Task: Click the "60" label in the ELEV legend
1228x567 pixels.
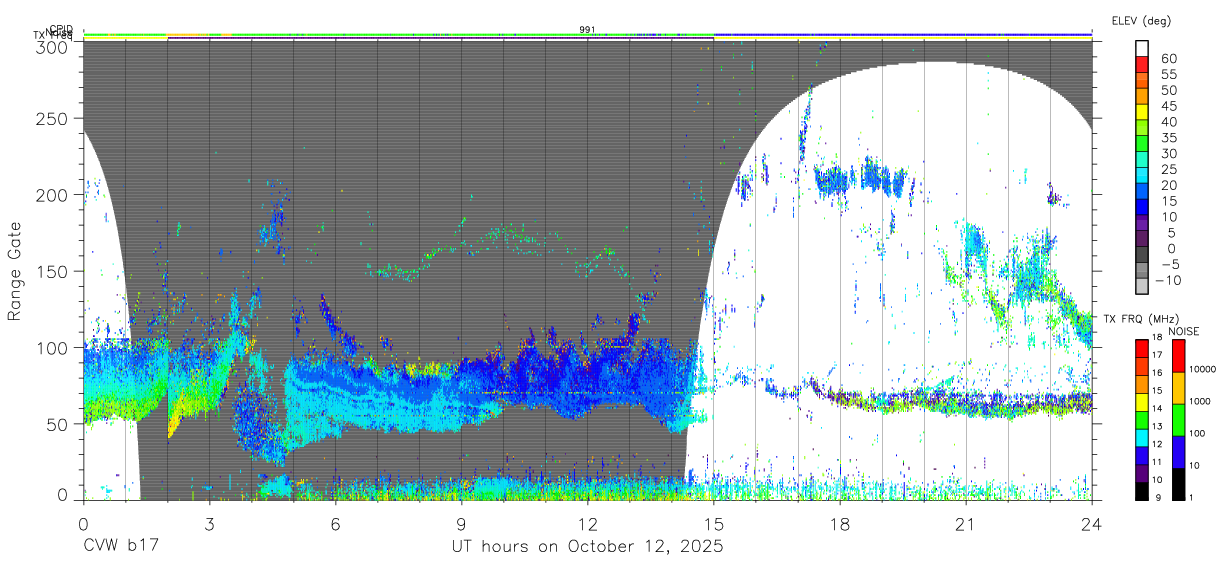Action: pos(1168,58)
